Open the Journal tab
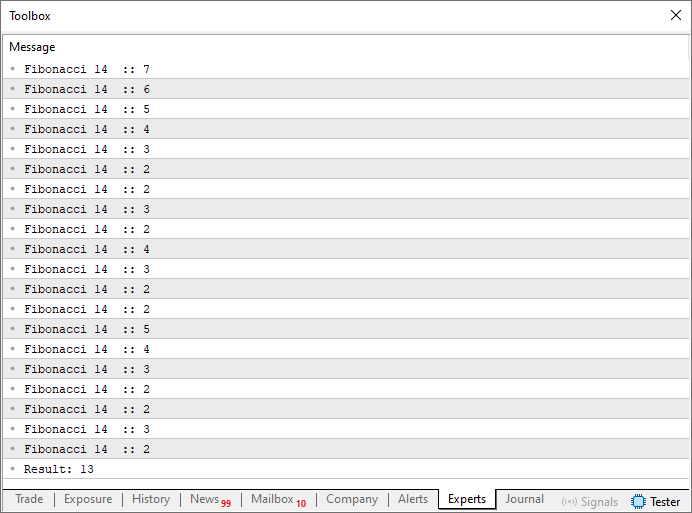692x513 pixels. (x=524, y=499)
